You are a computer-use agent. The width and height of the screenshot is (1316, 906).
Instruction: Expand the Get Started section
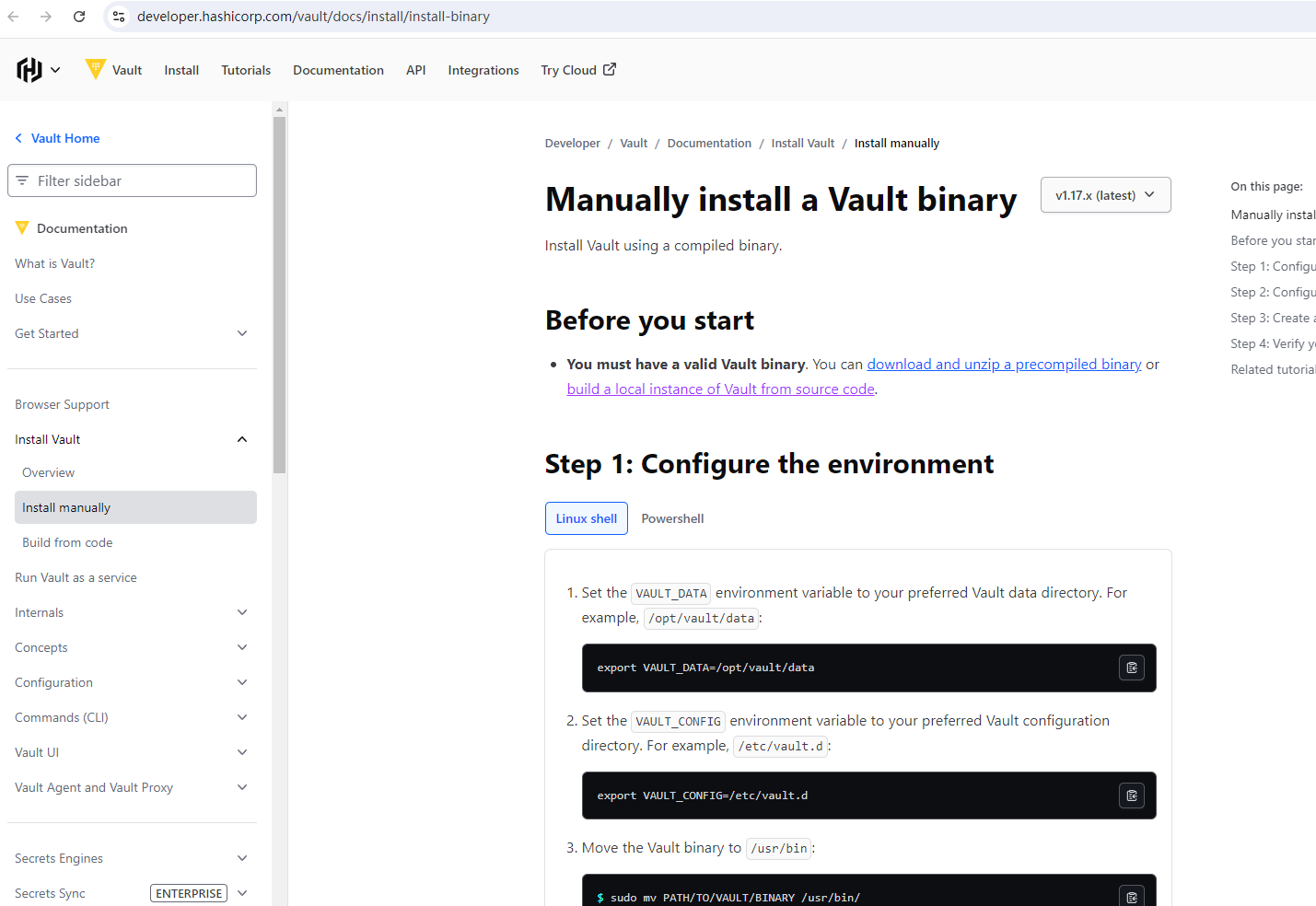(242, 333)
